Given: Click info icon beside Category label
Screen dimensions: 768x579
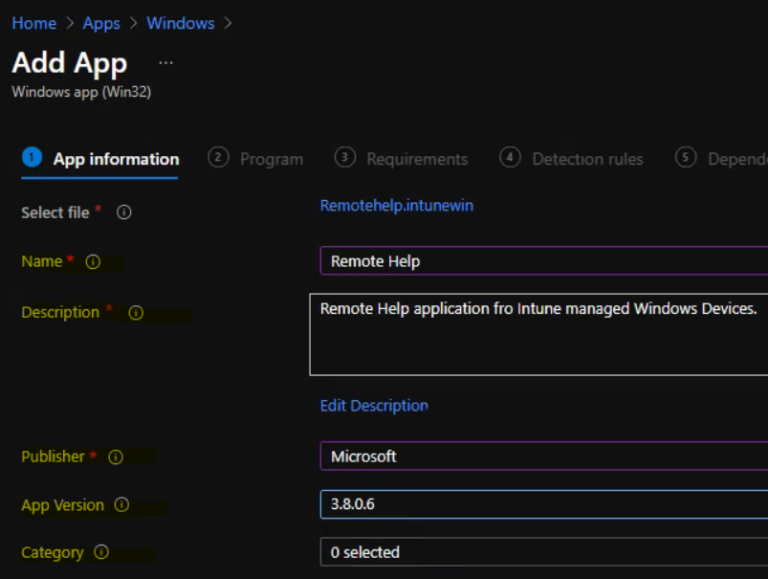Looking at the screenshot, I should click(x=101, y=553).
